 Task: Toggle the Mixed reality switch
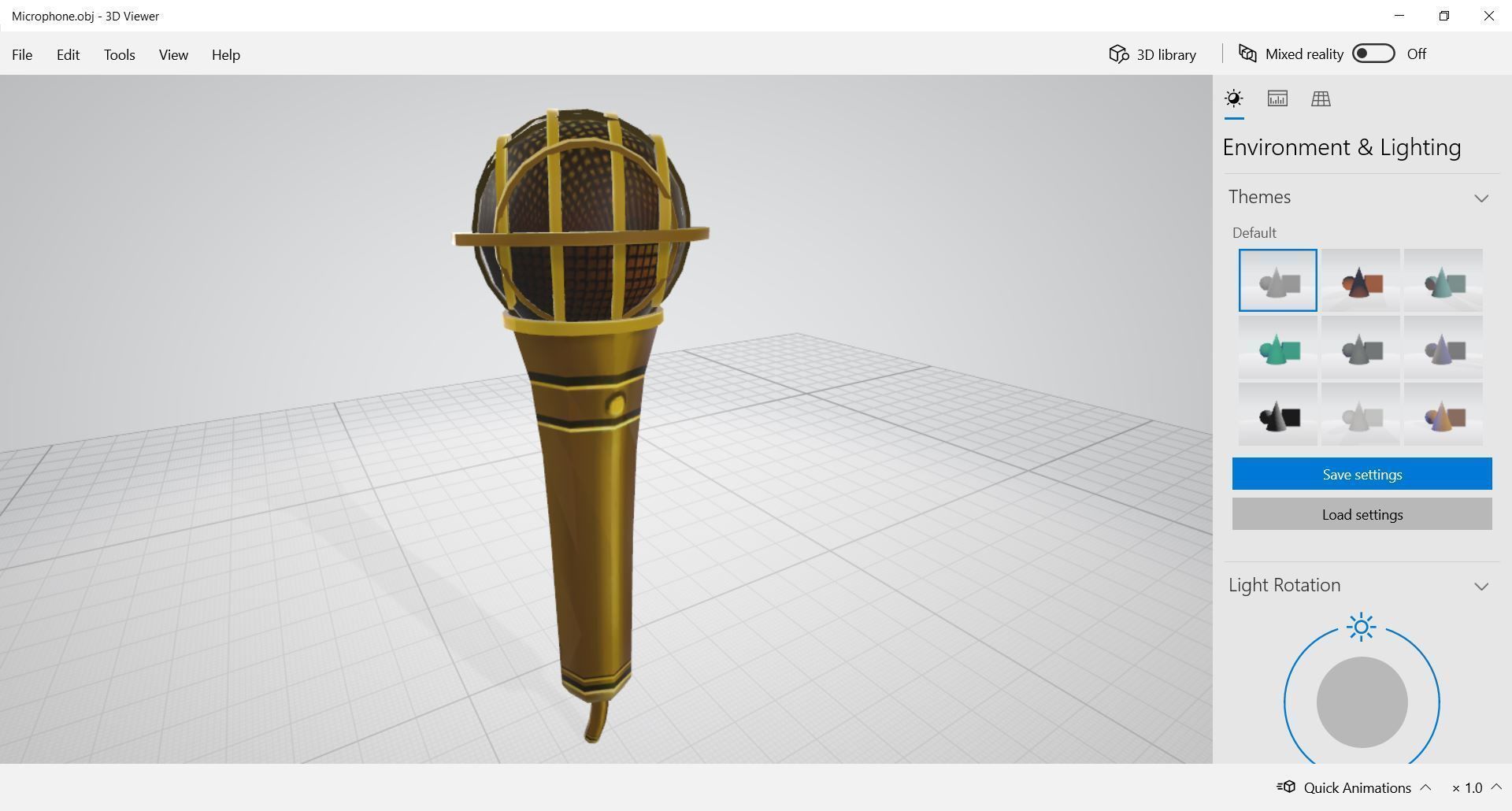[x=1373, y=54]
